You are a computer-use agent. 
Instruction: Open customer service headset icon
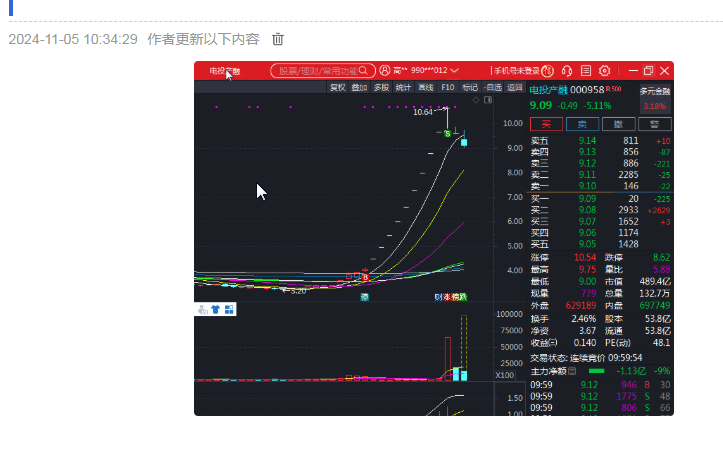tap(567, 71)
